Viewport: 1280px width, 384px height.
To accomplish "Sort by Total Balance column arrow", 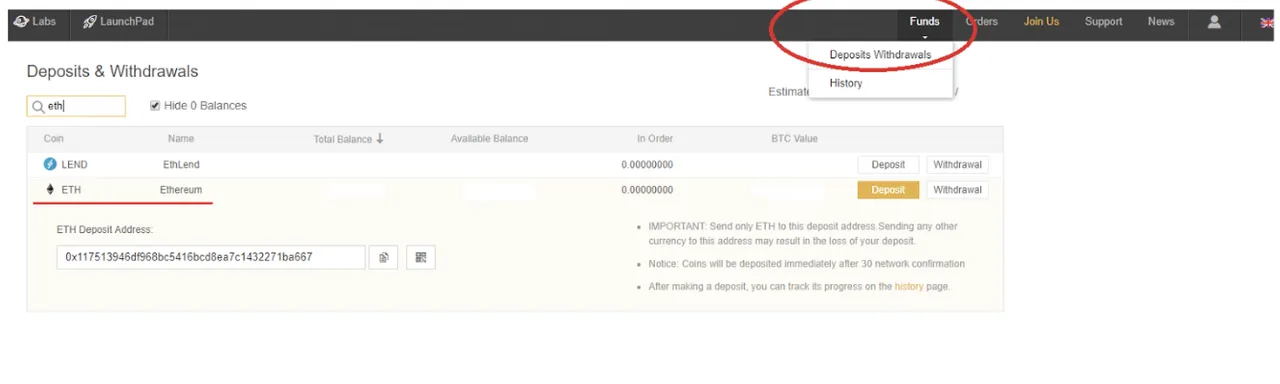I will click(x=380, y=139).
